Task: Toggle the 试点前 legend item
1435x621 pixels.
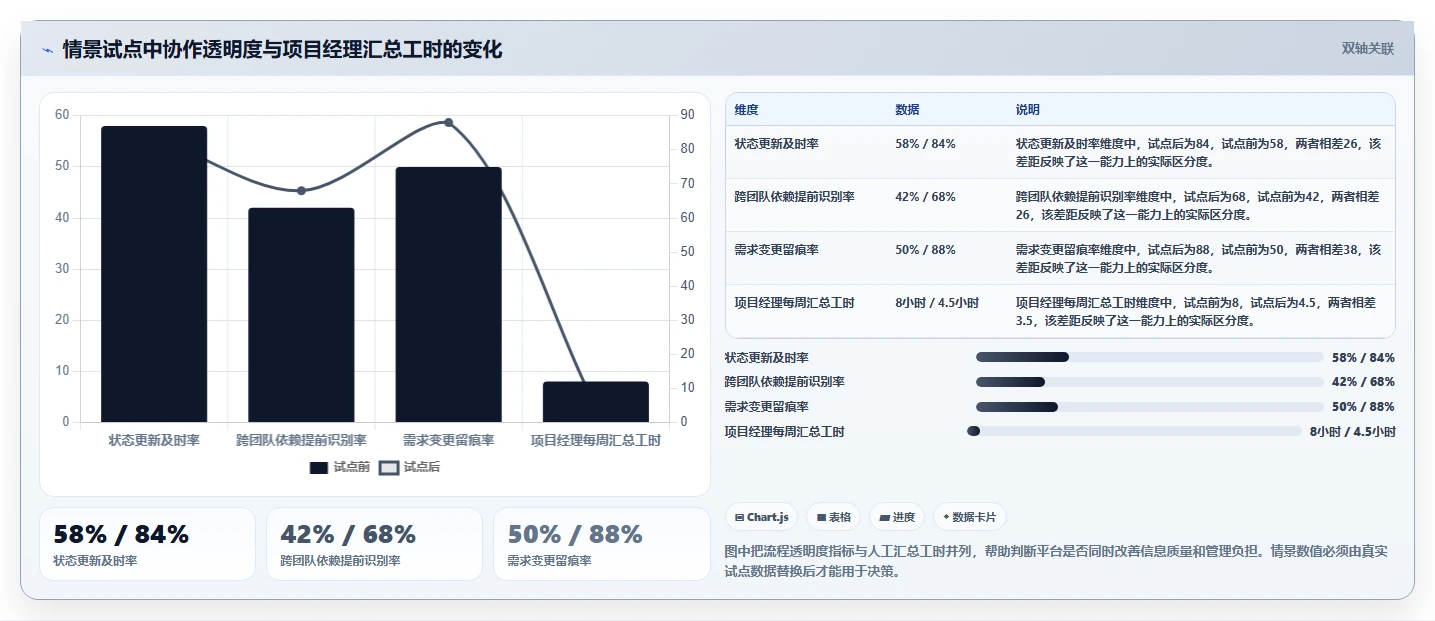Action: (x=340, y=467)
